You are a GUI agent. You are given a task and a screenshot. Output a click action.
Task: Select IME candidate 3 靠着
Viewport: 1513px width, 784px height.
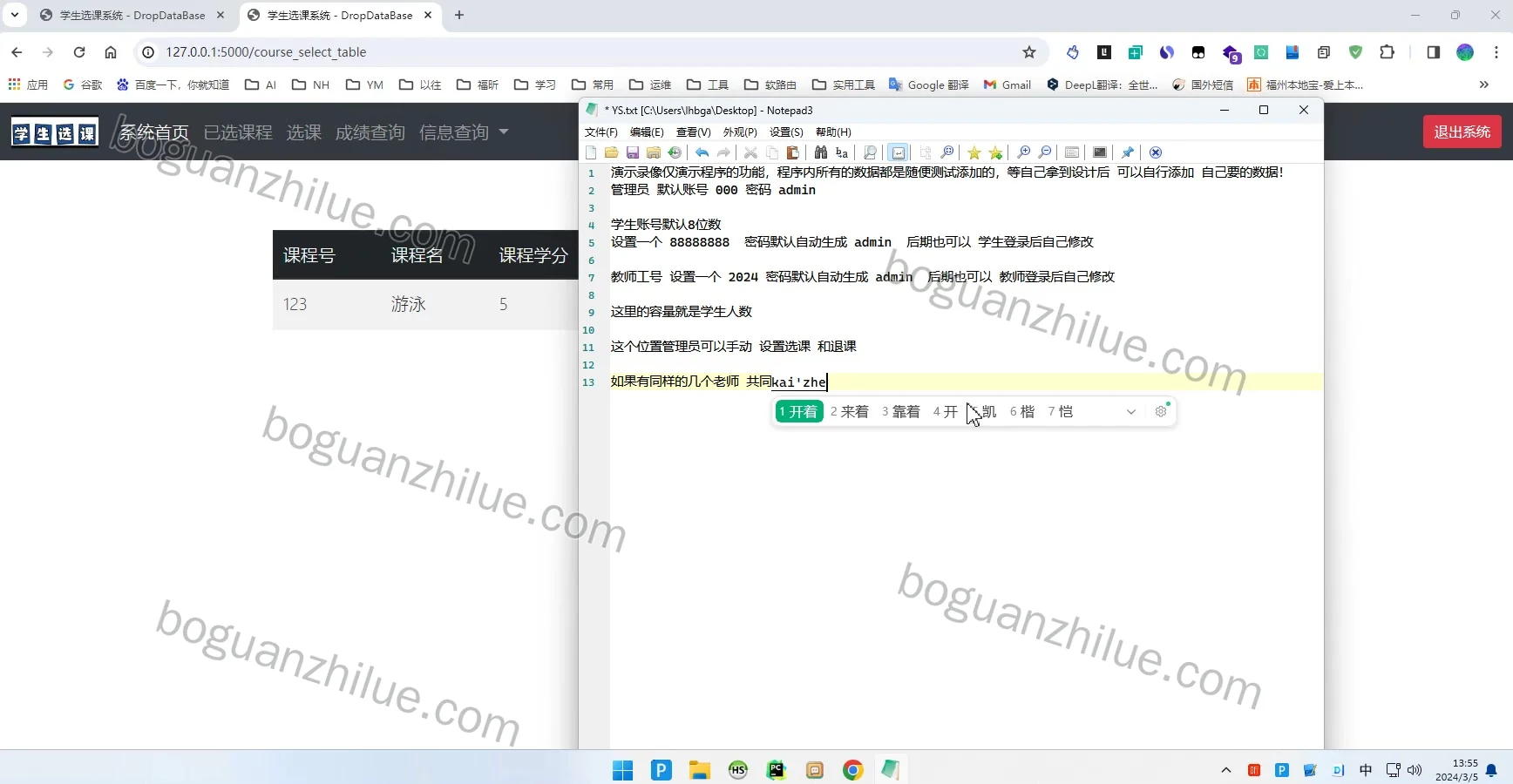click(901, 412)
